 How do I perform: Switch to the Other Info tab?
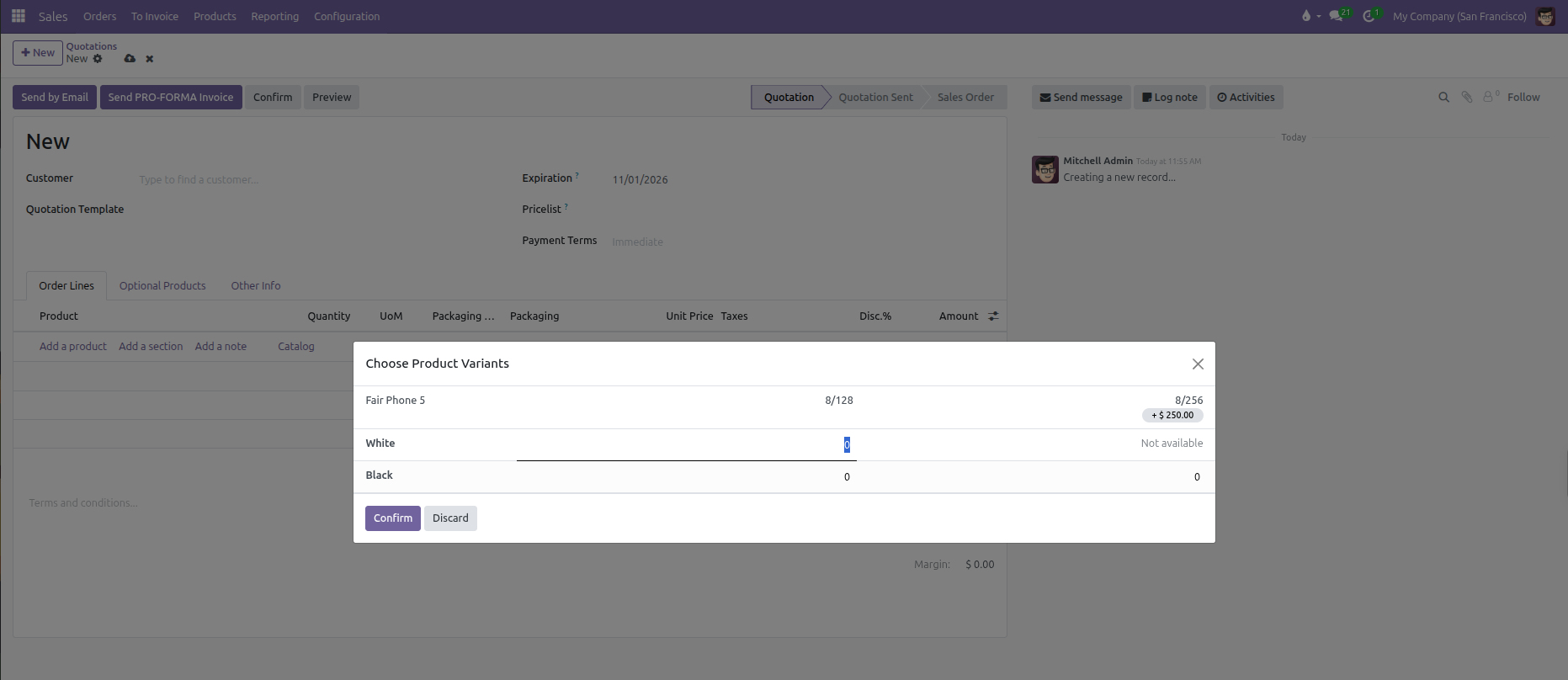[x=256, y=286]
